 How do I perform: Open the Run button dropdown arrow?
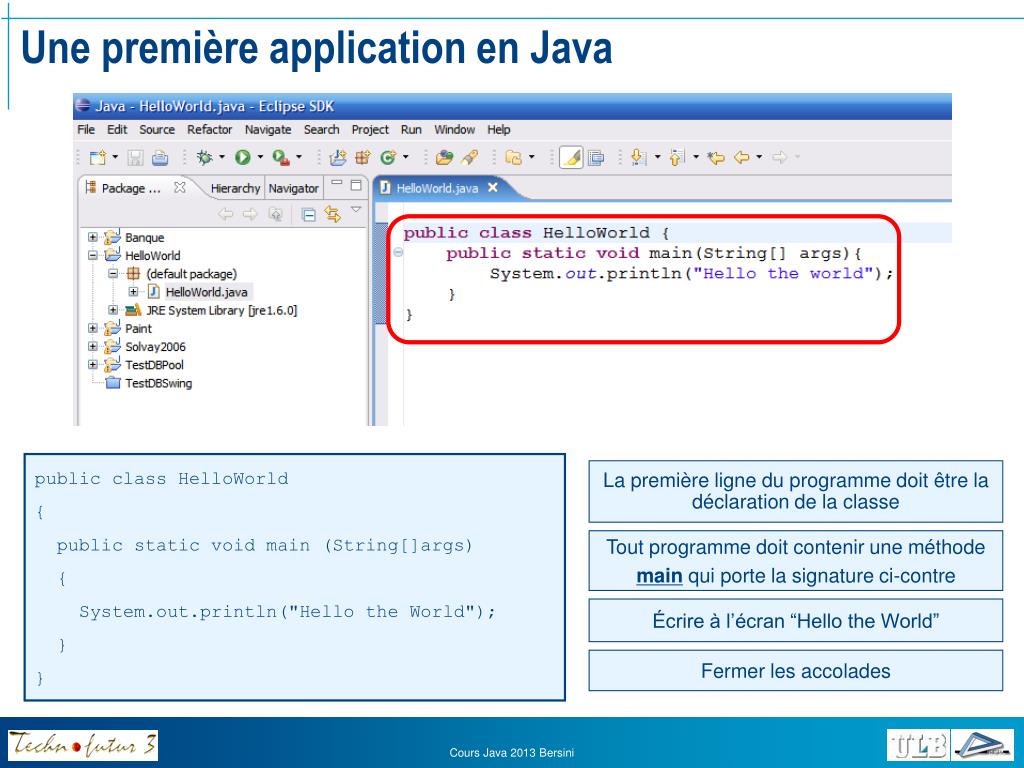click(260, 157)
